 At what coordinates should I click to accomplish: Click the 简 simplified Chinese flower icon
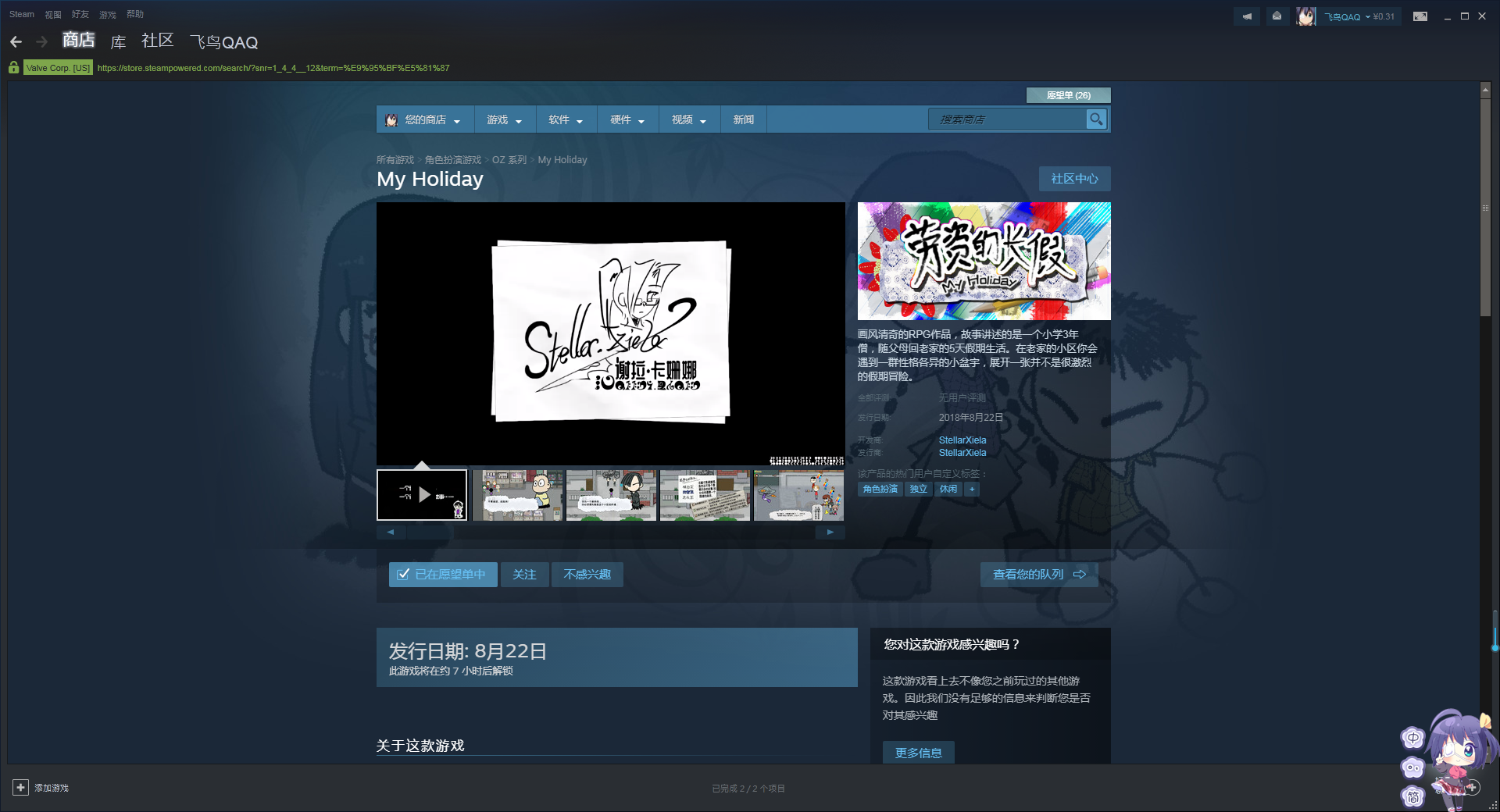point(1413,797)
